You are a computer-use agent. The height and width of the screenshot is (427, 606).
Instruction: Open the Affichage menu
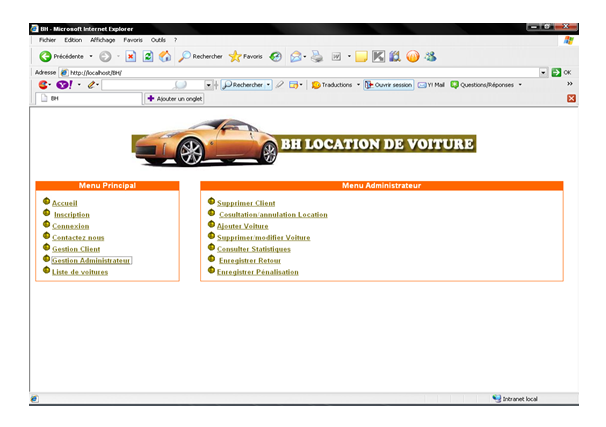click(102, 40)
